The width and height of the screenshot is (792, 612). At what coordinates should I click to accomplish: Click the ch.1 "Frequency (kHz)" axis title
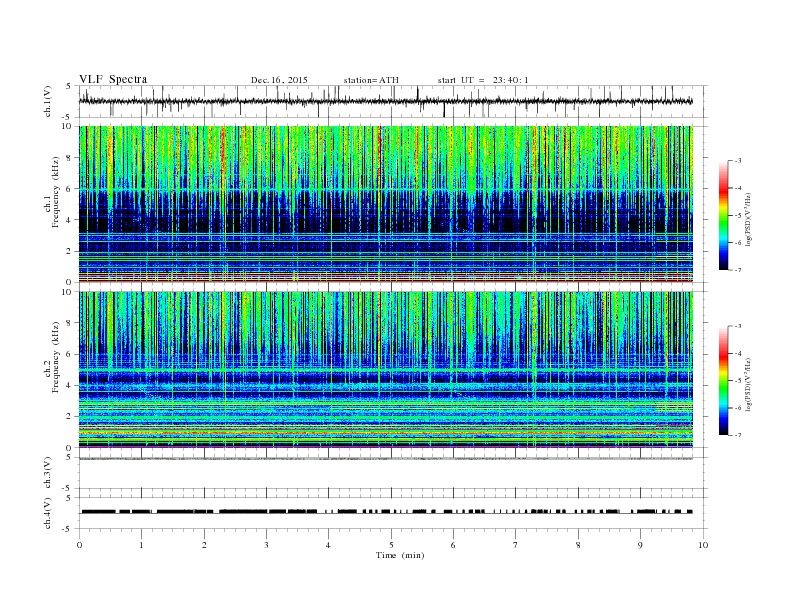coord(56,192)
